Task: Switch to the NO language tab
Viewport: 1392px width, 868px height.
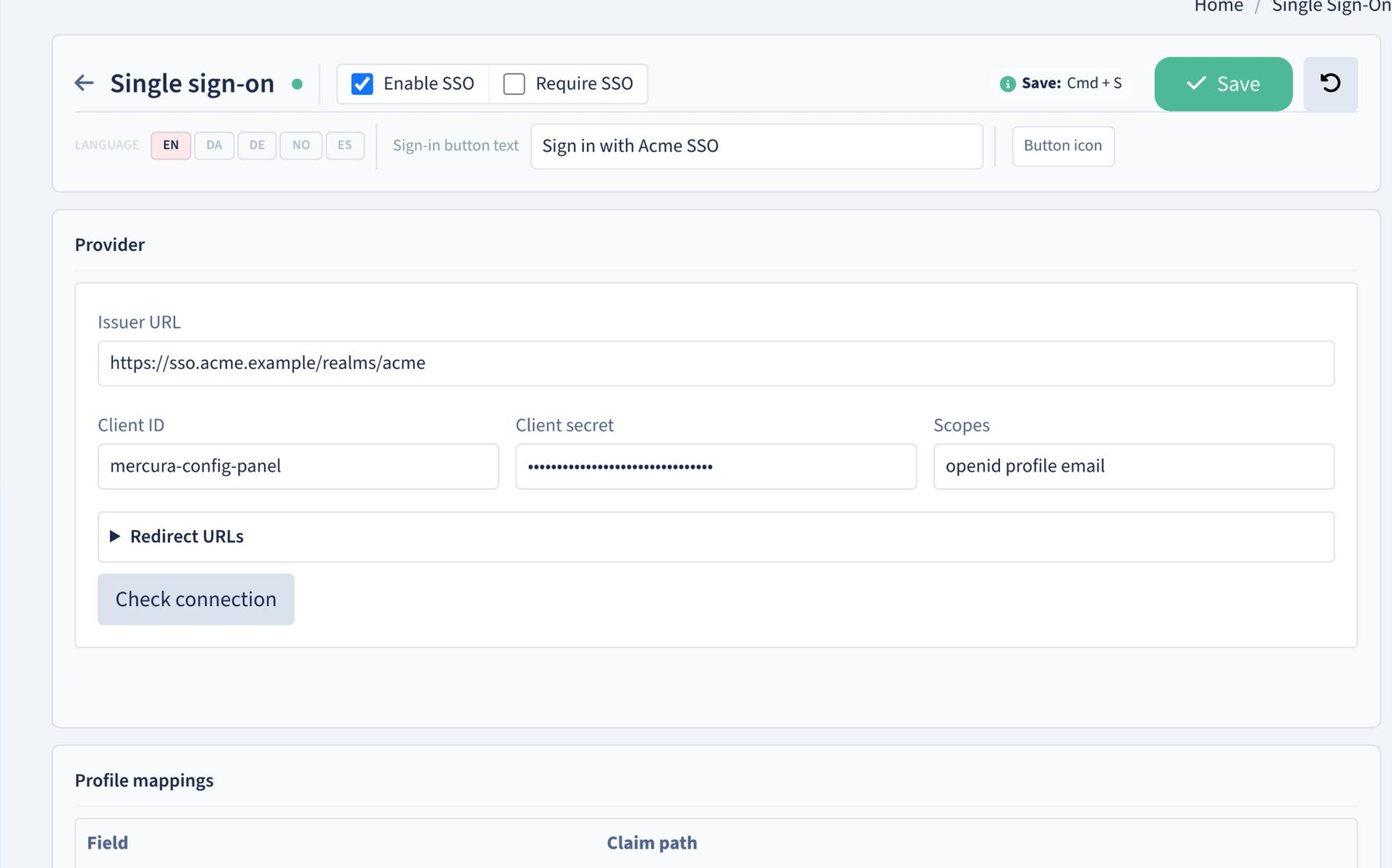Action: click(x=301, y=145)
